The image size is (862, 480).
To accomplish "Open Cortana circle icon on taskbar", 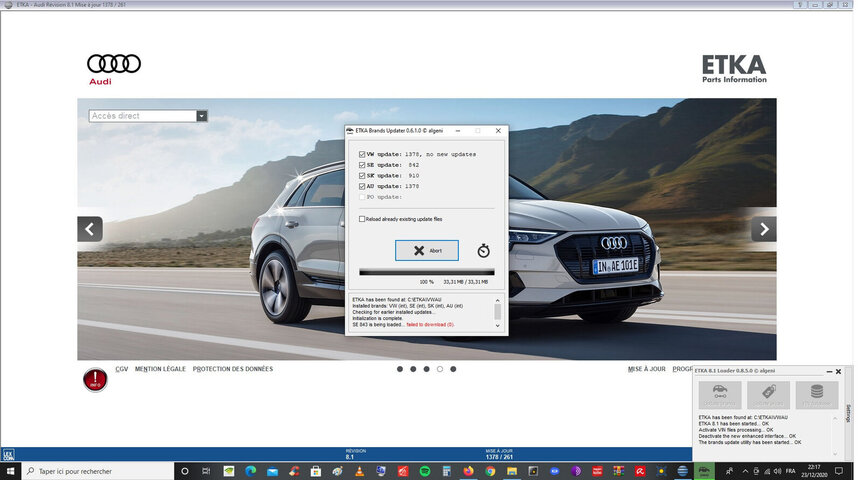I will pyautogui.click(x=185, y=471).
